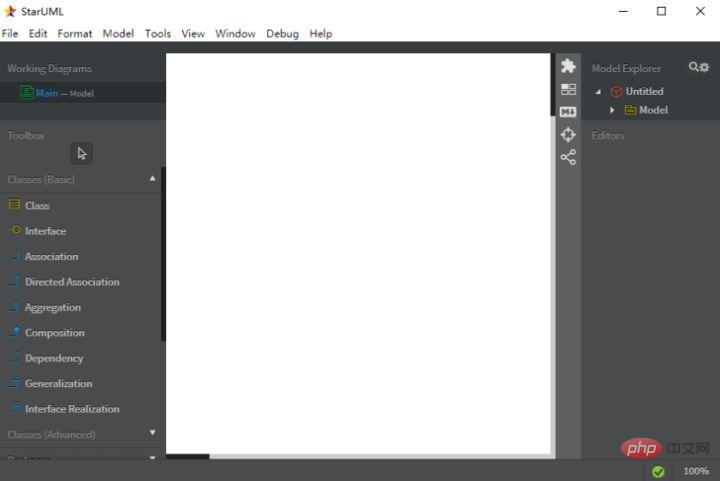Image resolution: width=720 pixels, height=481 pixels.
Task: Open the Debug menu
Action: click(282, 34)
